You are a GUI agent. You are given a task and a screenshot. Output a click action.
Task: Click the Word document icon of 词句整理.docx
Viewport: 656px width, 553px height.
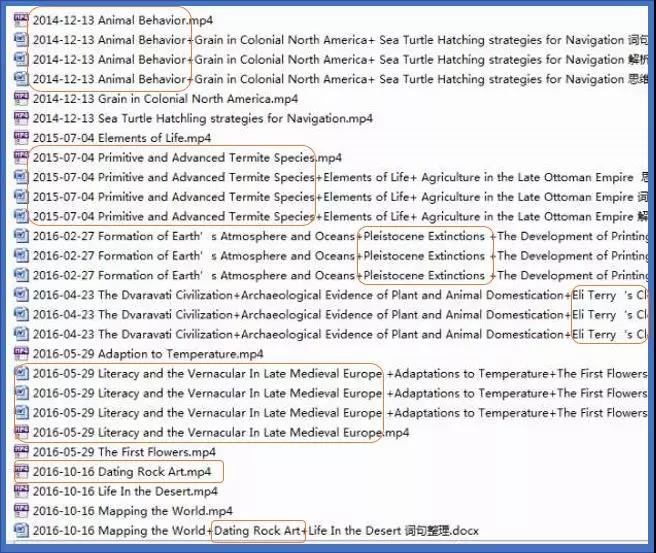[x=21, y=530]
